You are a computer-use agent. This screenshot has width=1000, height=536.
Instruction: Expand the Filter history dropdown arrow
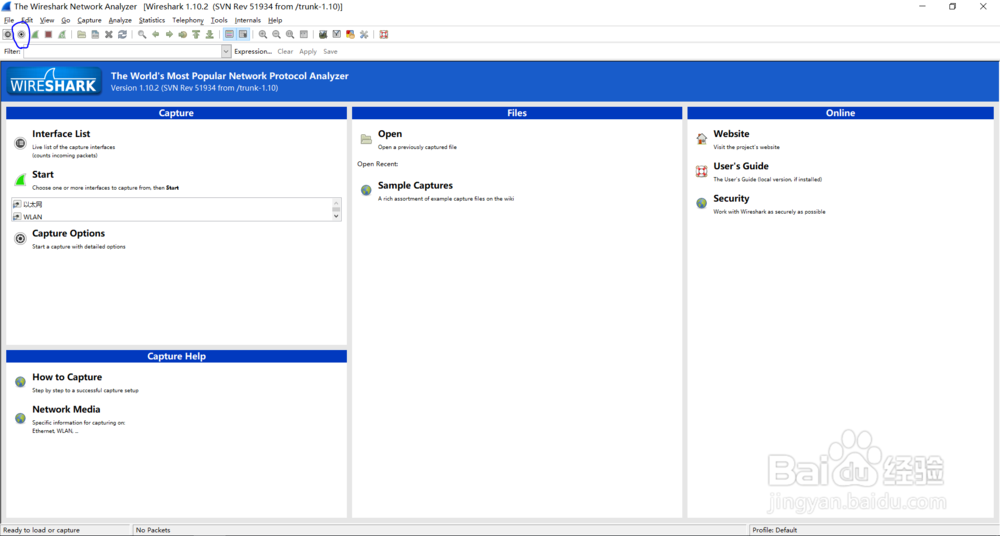(226, 52)
